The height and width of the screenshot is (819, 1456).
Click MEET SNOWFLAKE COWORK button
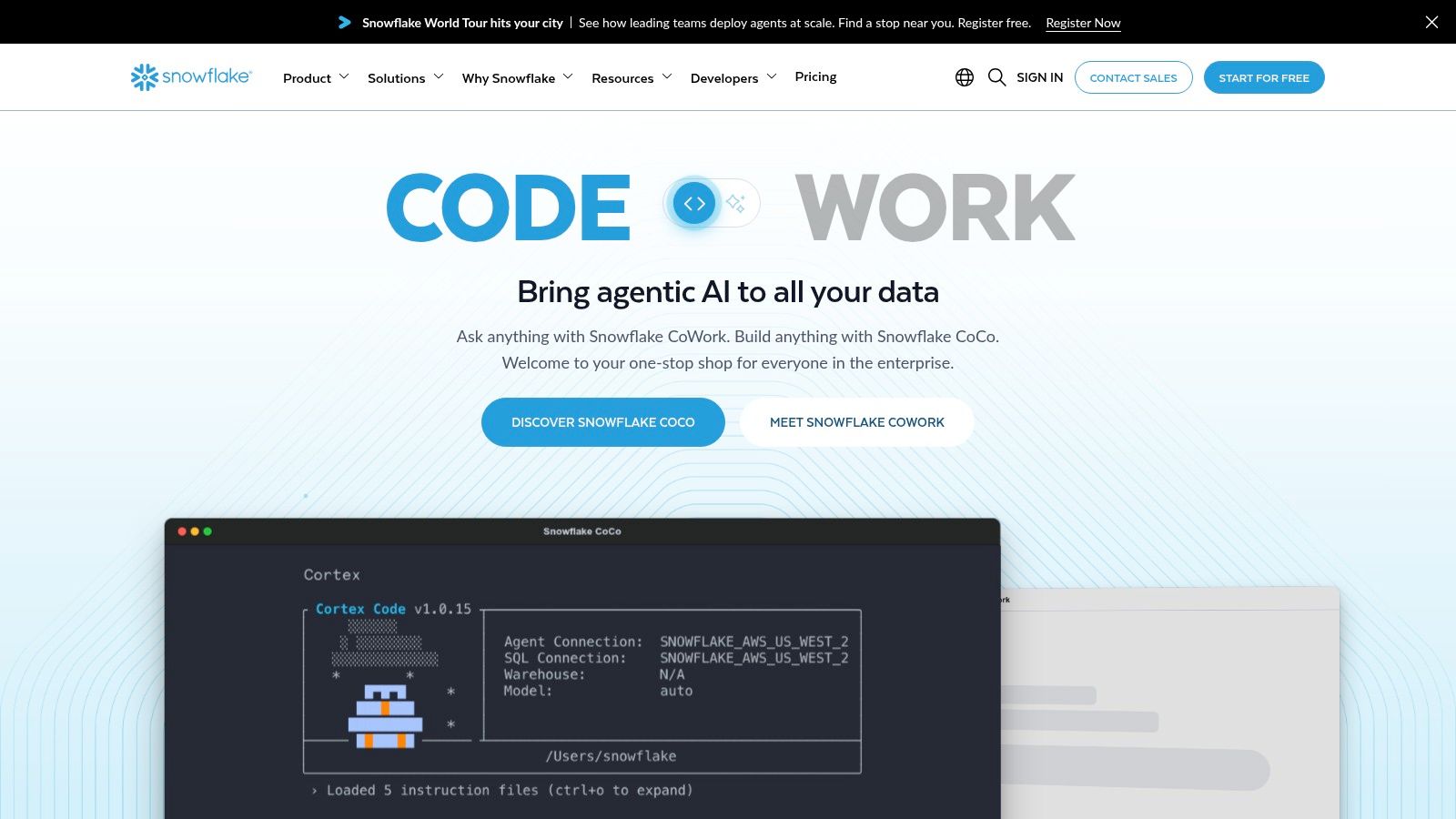tap(857, 422)
